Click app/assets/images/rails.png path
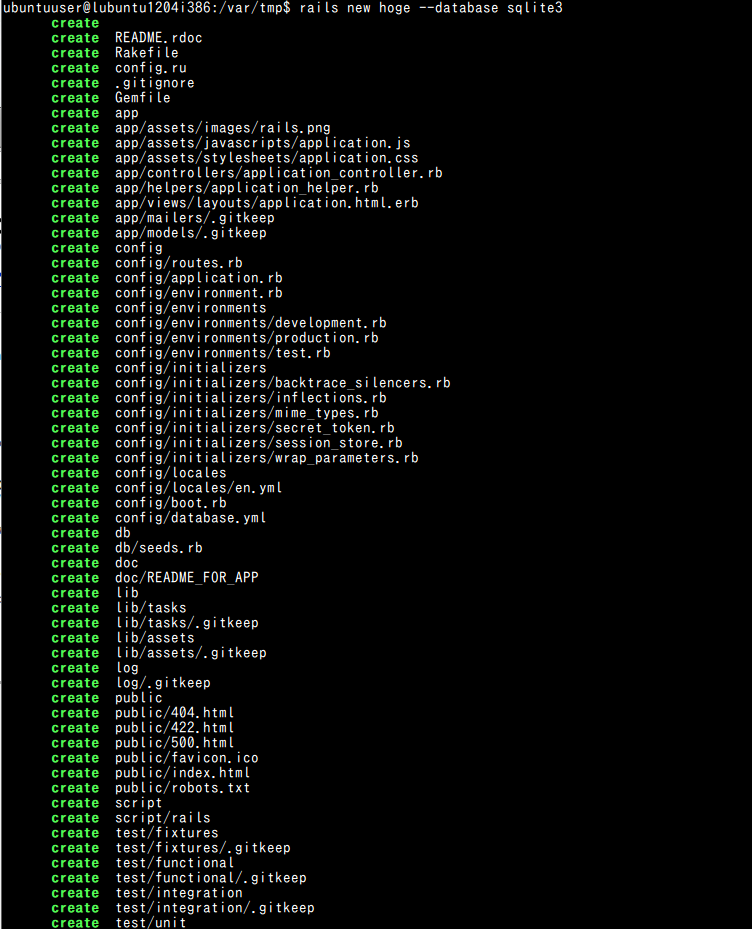752x929 pixels. [223, 129]
